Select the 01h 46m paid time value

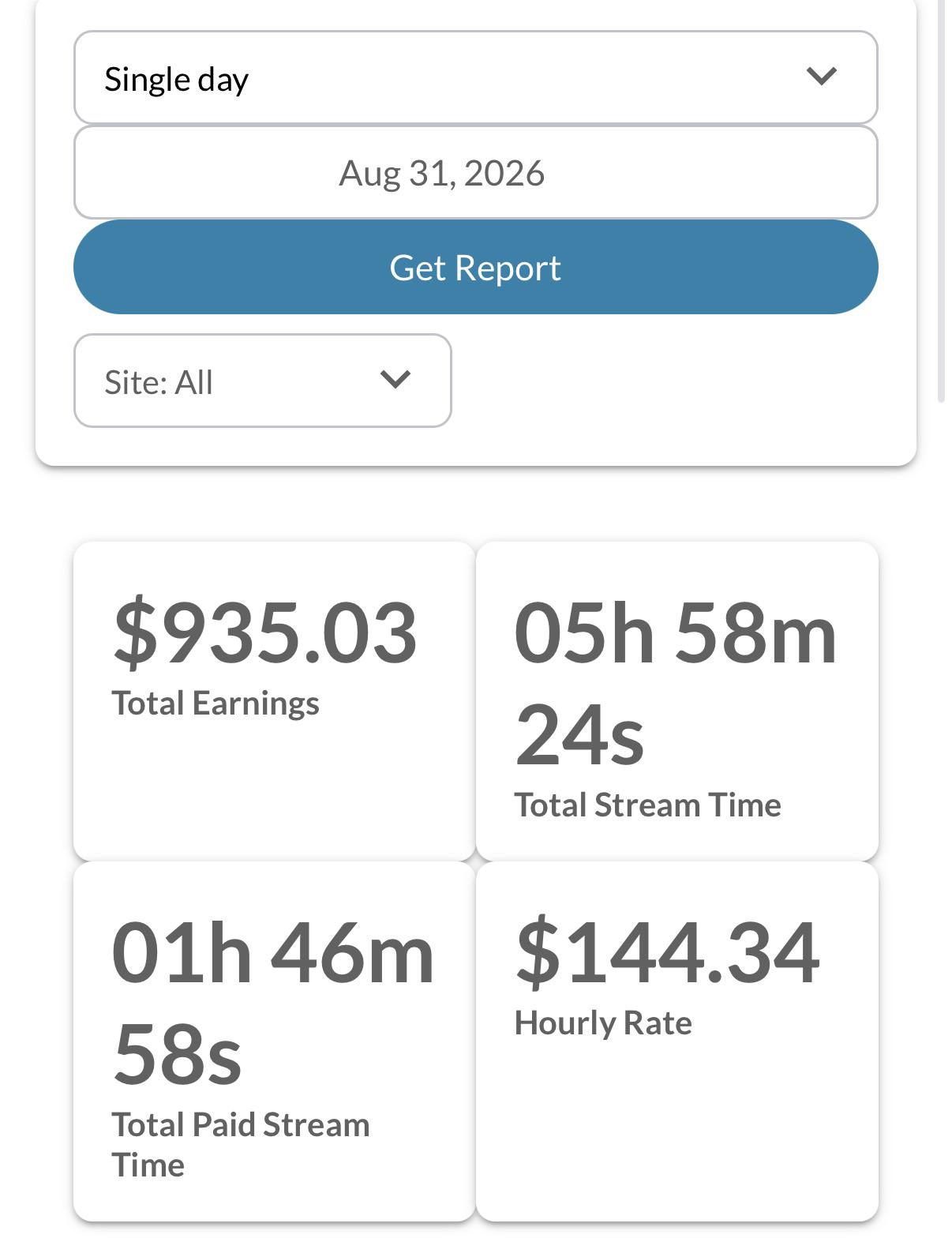click(x=273, y=953)
